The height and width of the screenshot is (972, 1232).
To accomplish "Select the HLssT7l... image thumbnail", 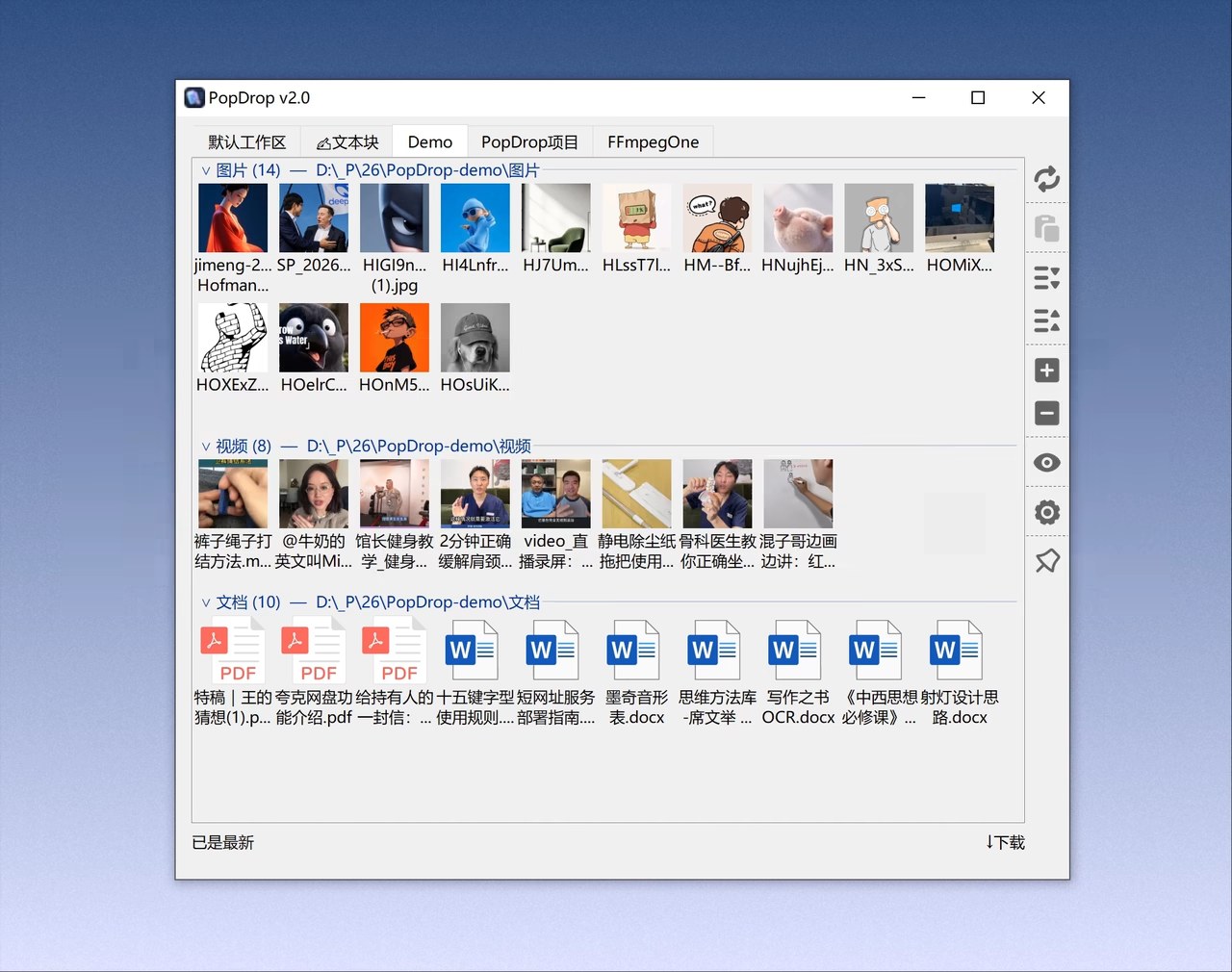I will [x=637, y=218].
